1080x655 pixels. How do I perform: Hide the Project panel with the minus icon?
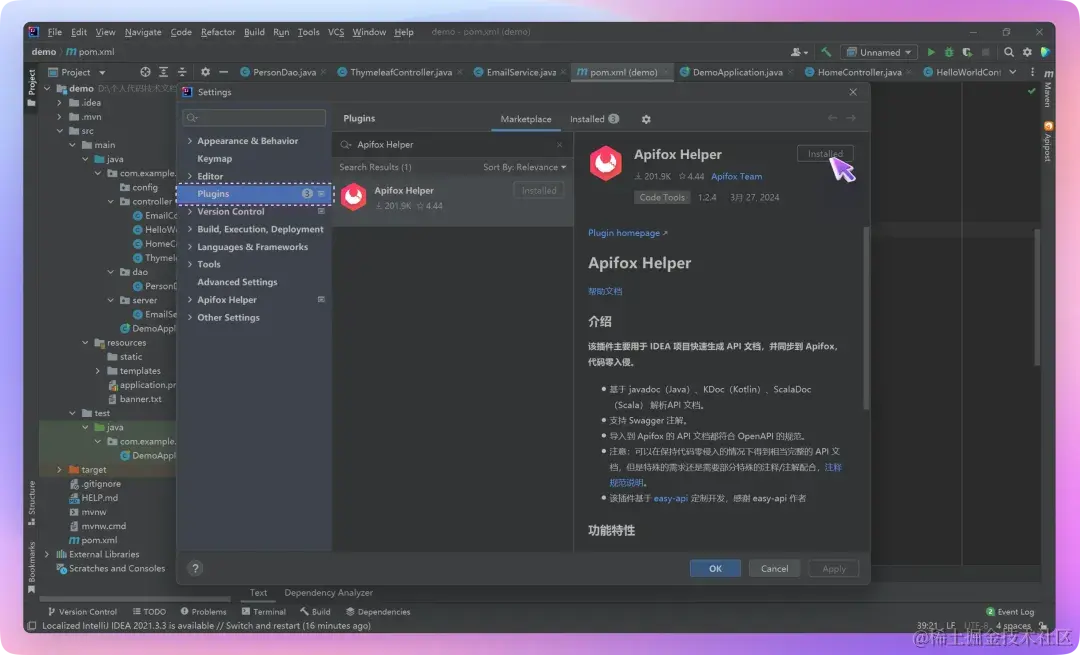tap(223, 72)
